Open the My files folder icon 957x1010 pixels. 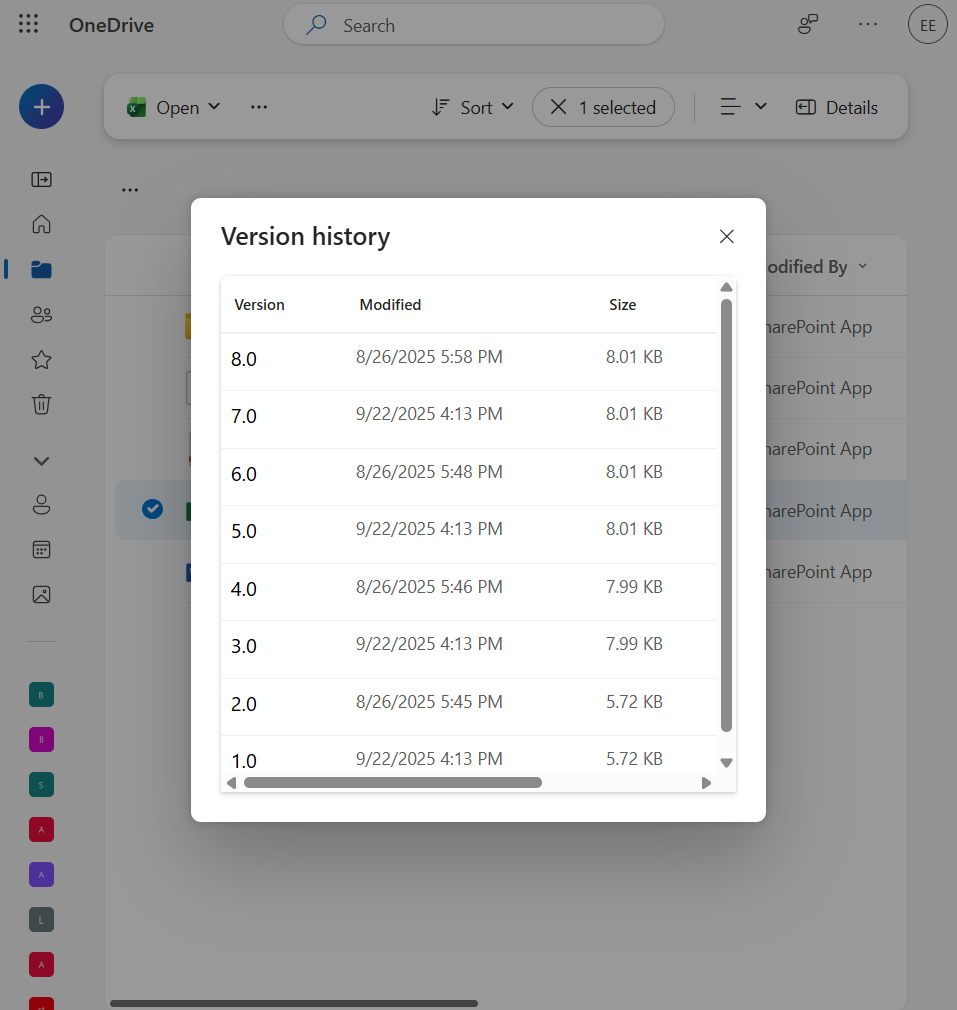click(41, 269)
